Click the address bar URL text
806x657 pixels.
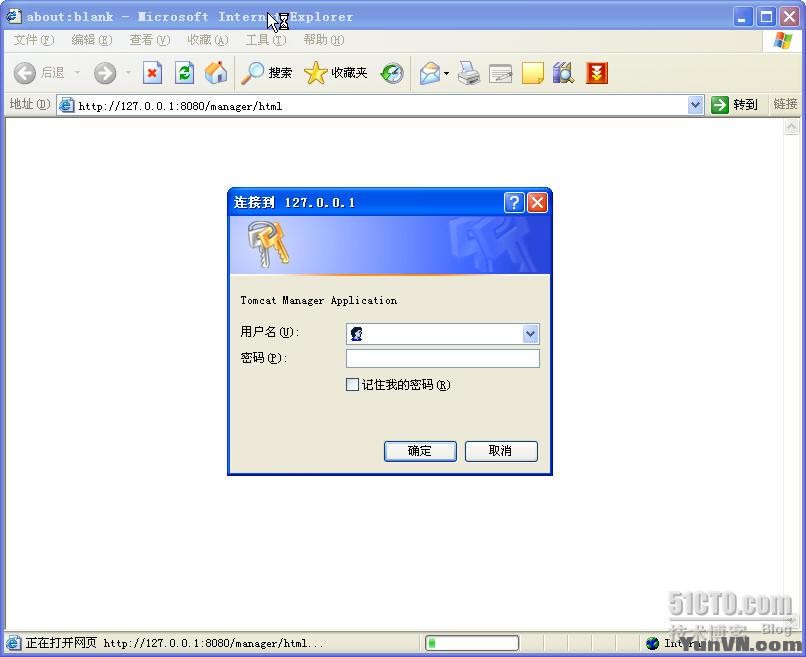pos(180,106)
